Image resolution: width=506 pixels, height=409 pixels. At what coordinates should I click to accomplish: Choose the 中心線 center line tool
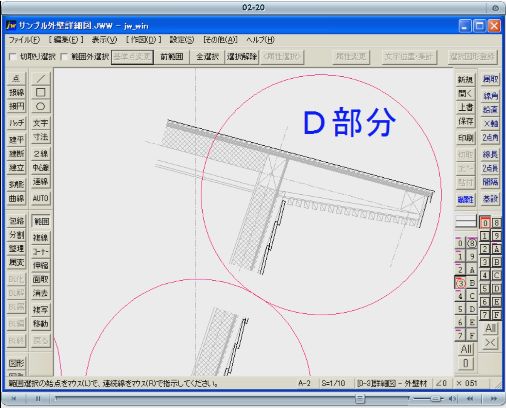coord(40,168)
